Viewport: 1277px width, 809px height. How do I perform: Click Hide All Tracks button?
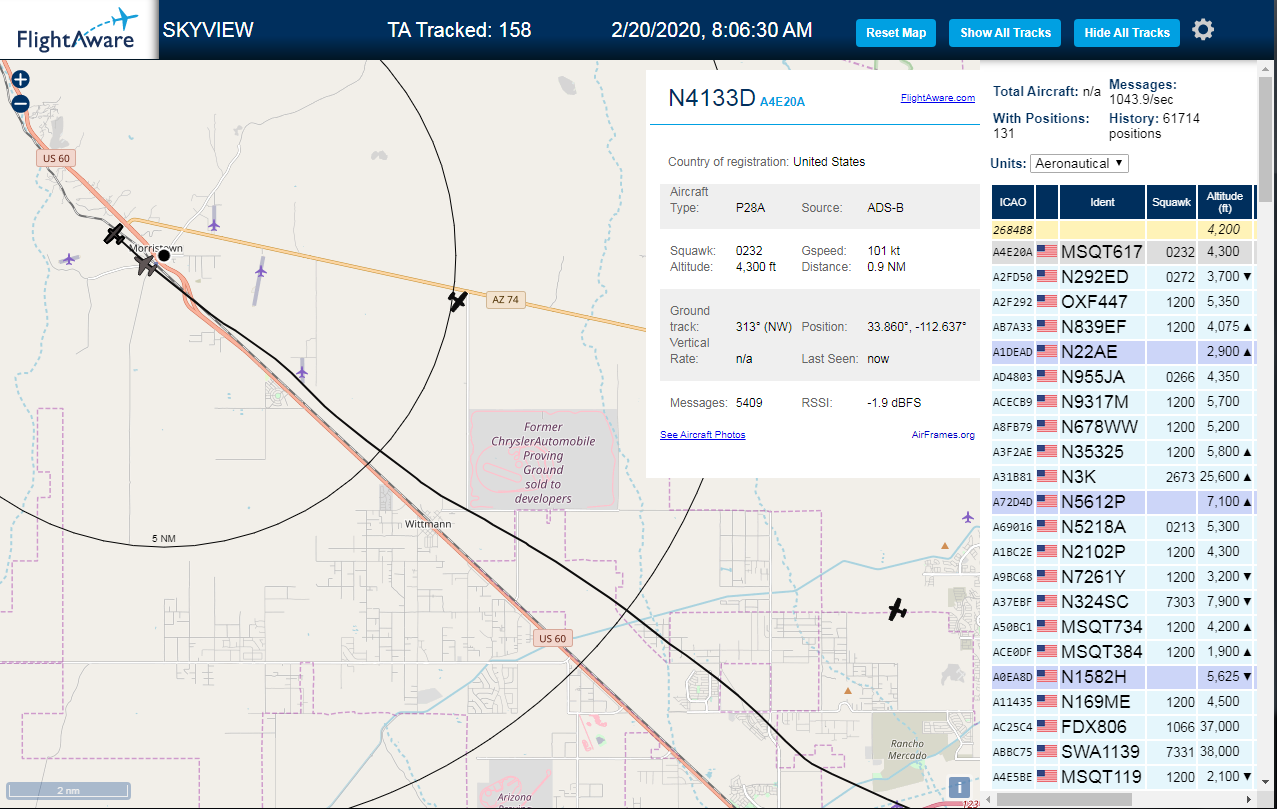[x=1127, y=32]
